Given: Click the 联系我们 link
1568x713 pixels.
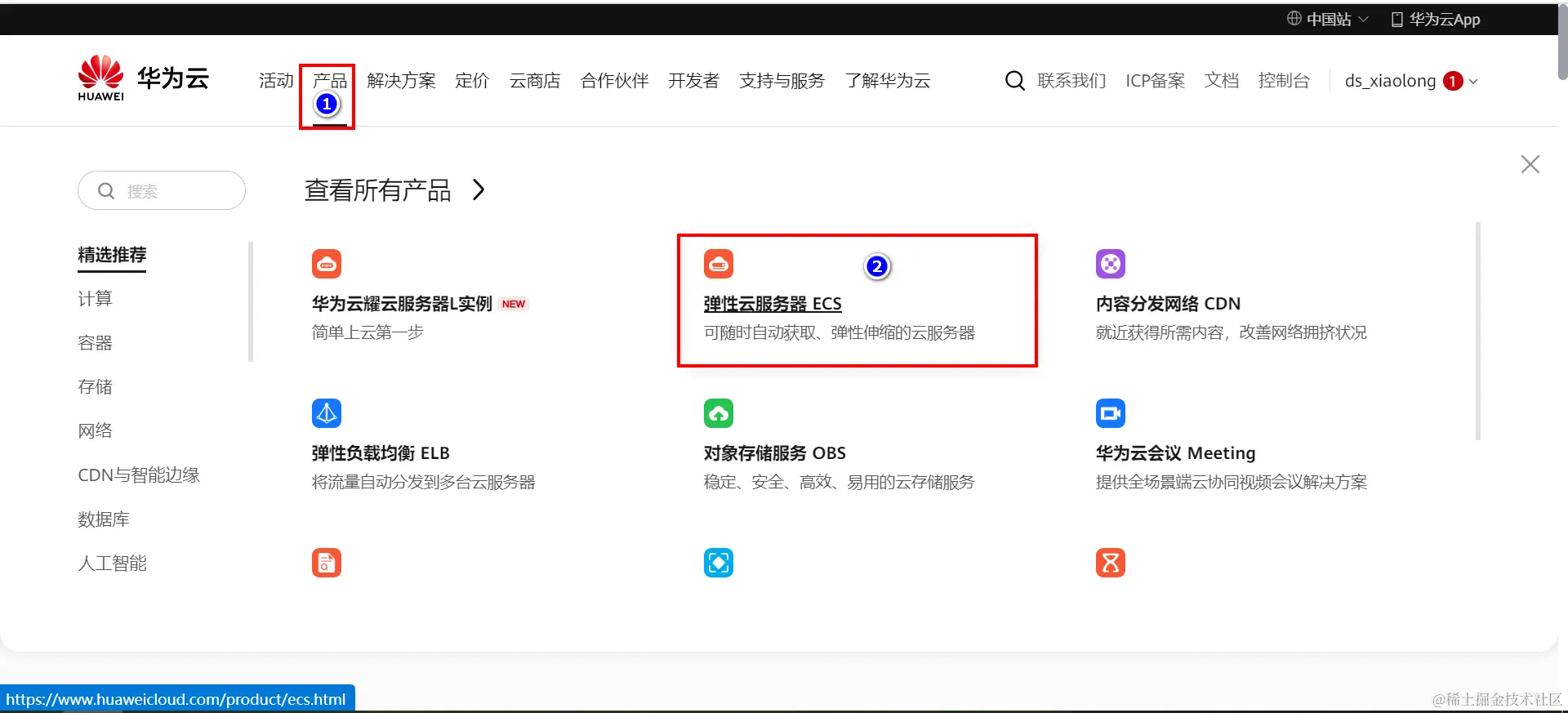Looking at the screenshot, I should point(1071,81).
